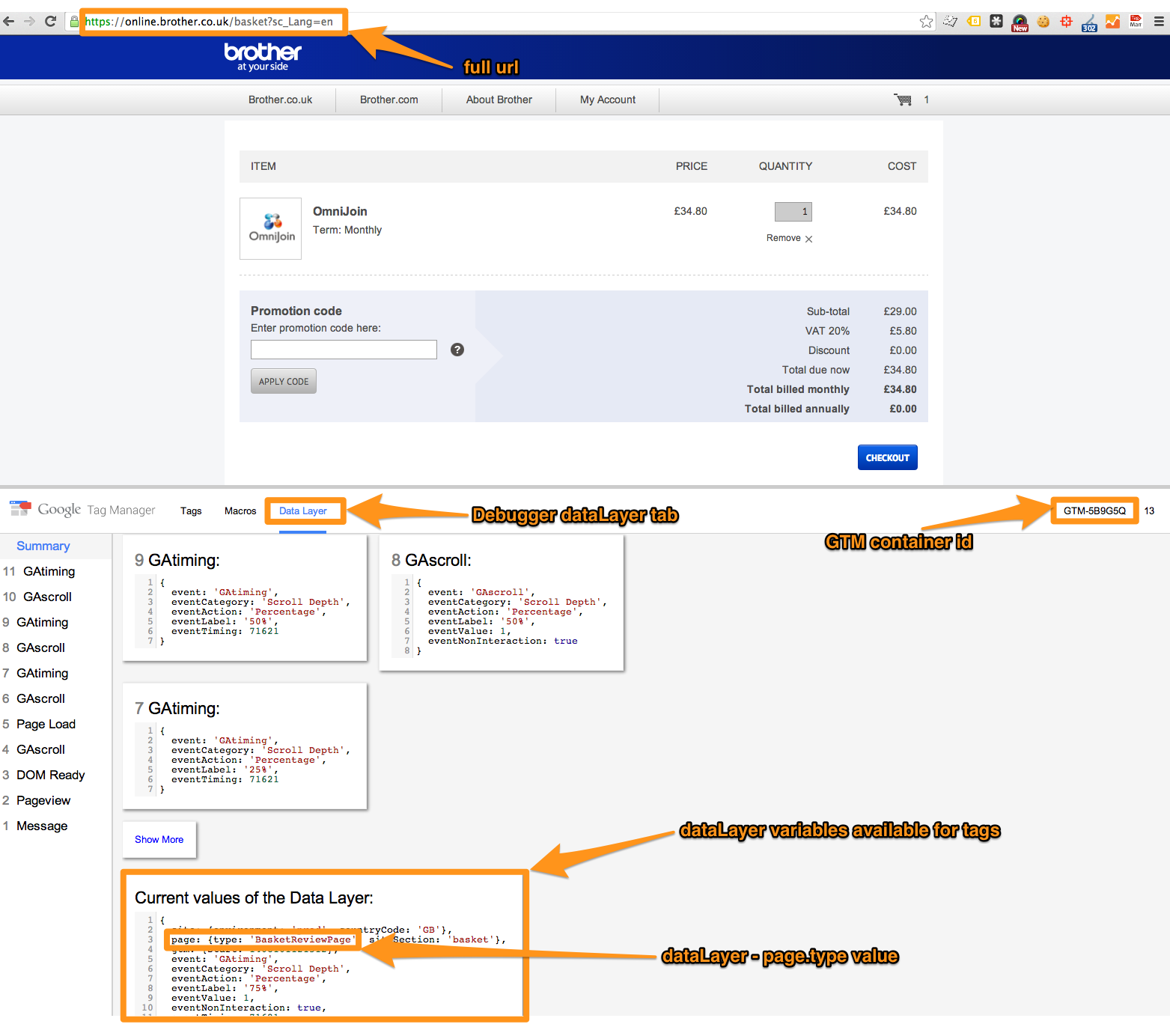
Task: Click the promotion code help question mark
Action: point(457,350)
